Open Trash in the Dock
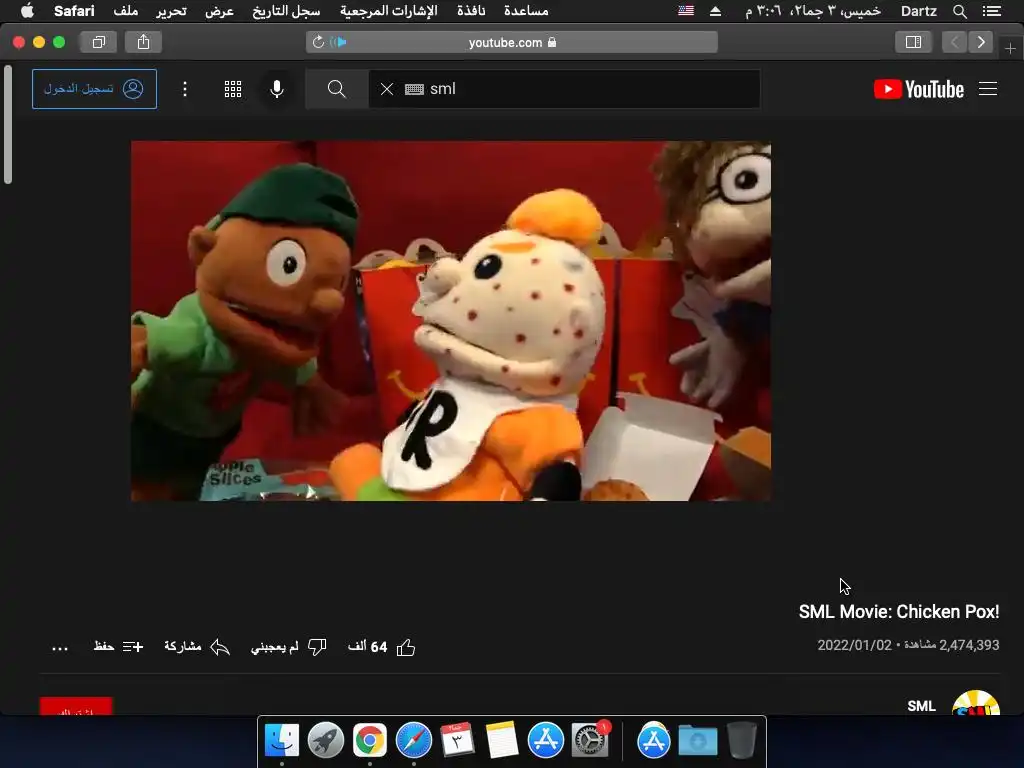The width and height of the screenshot is (1024, 768). [x=741, y=741]
